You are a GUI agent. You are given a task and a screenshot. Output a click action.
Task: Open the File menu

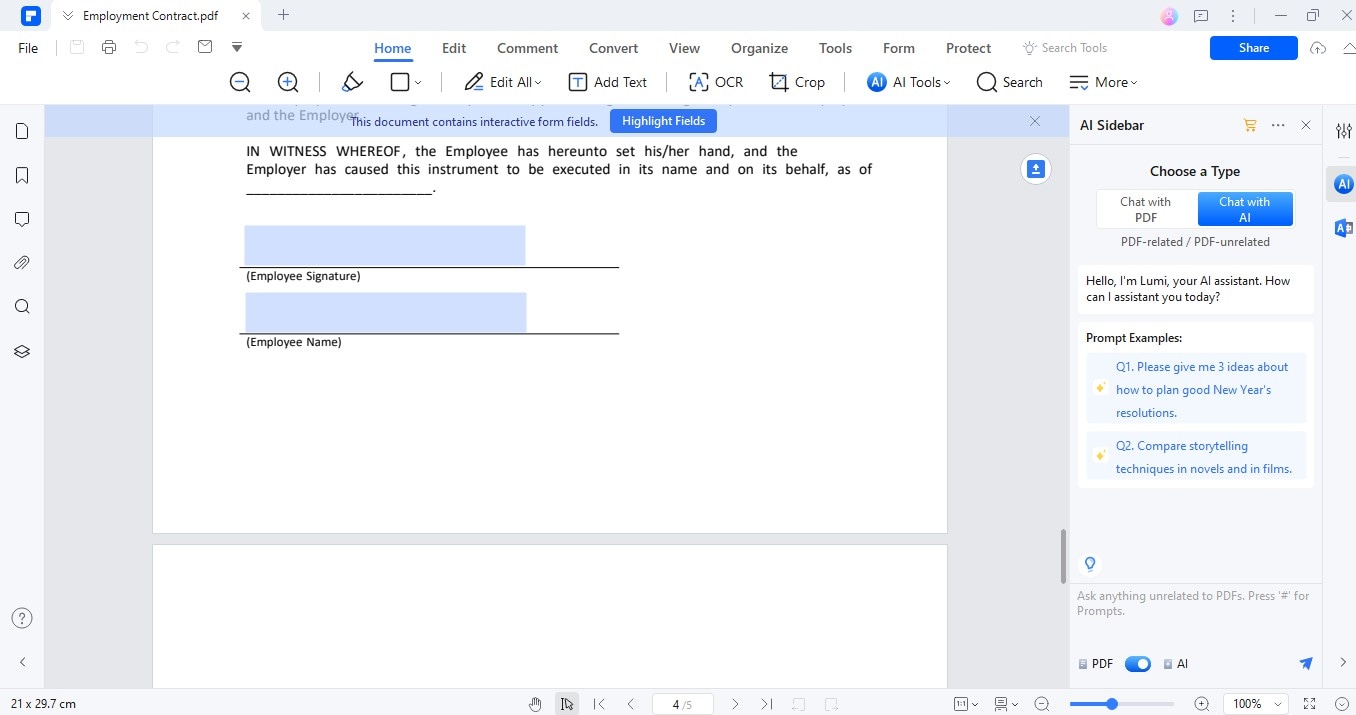coord(28,48)
